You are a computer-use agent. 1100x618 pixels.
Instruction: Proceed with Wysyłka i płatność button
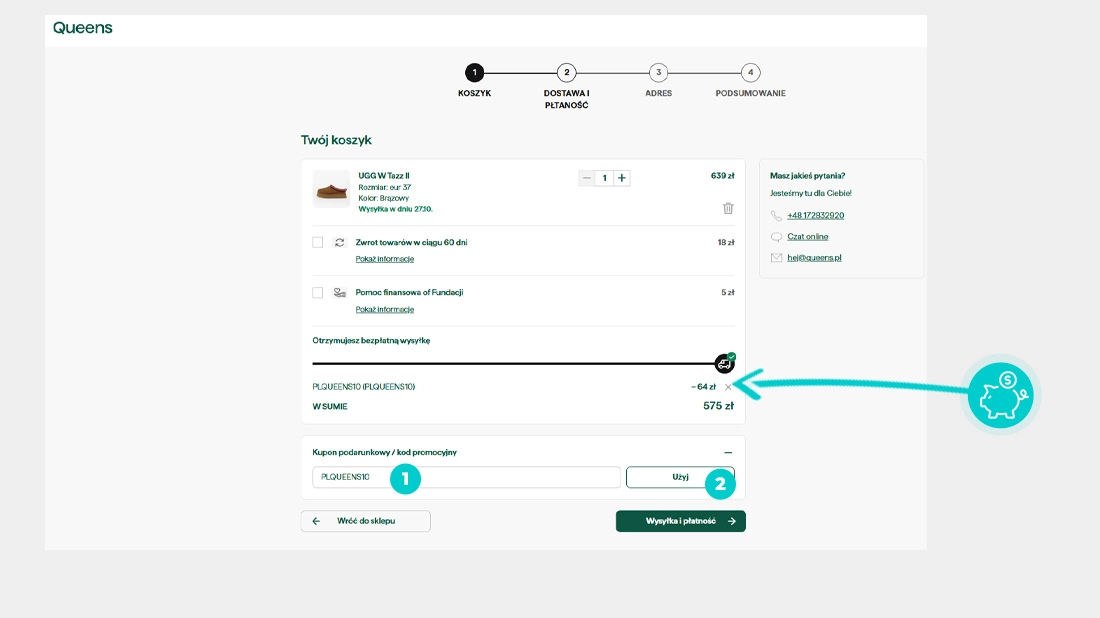(680, 521)
